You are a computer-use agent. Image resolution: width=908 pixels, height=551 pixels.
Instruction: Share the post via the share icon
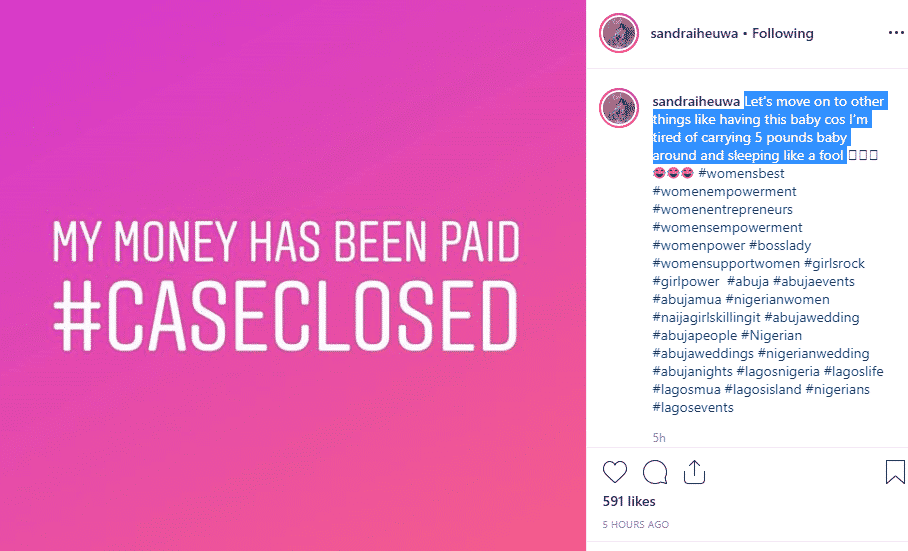(695, 472)
